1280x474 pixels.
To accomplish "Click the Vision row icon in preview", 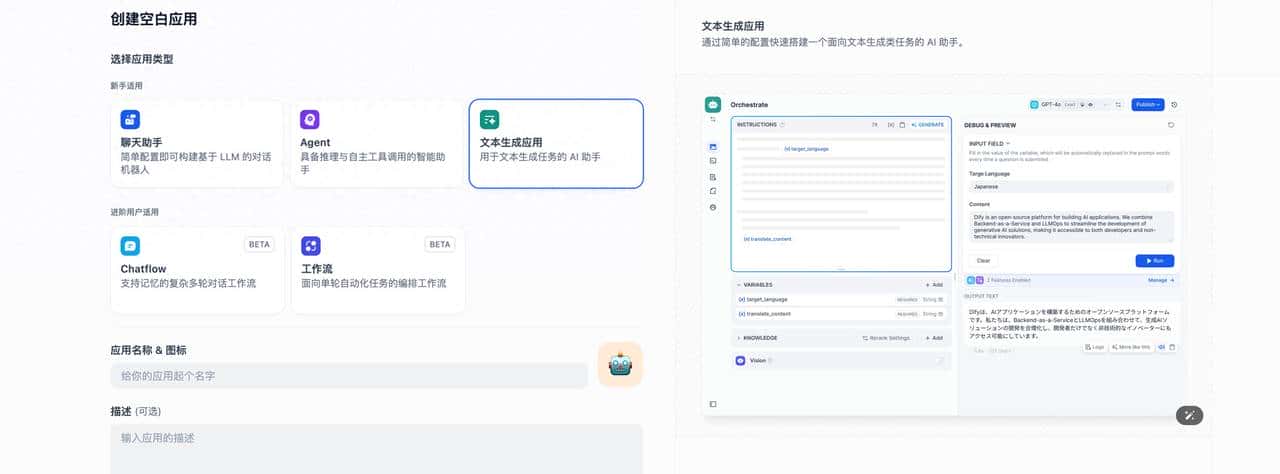I will pyautogui.click(x=740, y=360).
